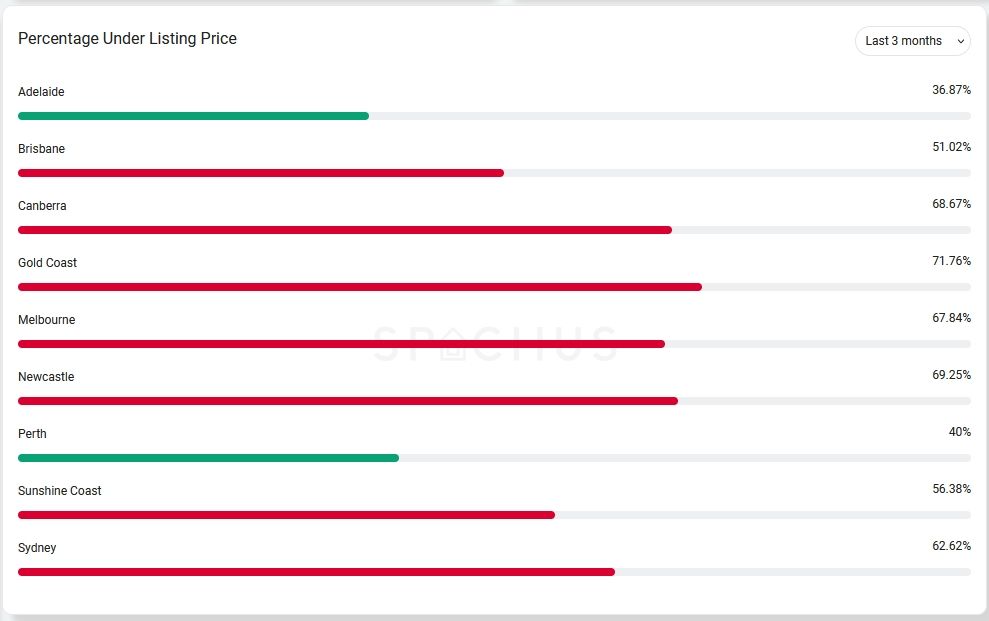Click Percentage Under Listing Price heading
Screen dimensions: 989x621
127,39
